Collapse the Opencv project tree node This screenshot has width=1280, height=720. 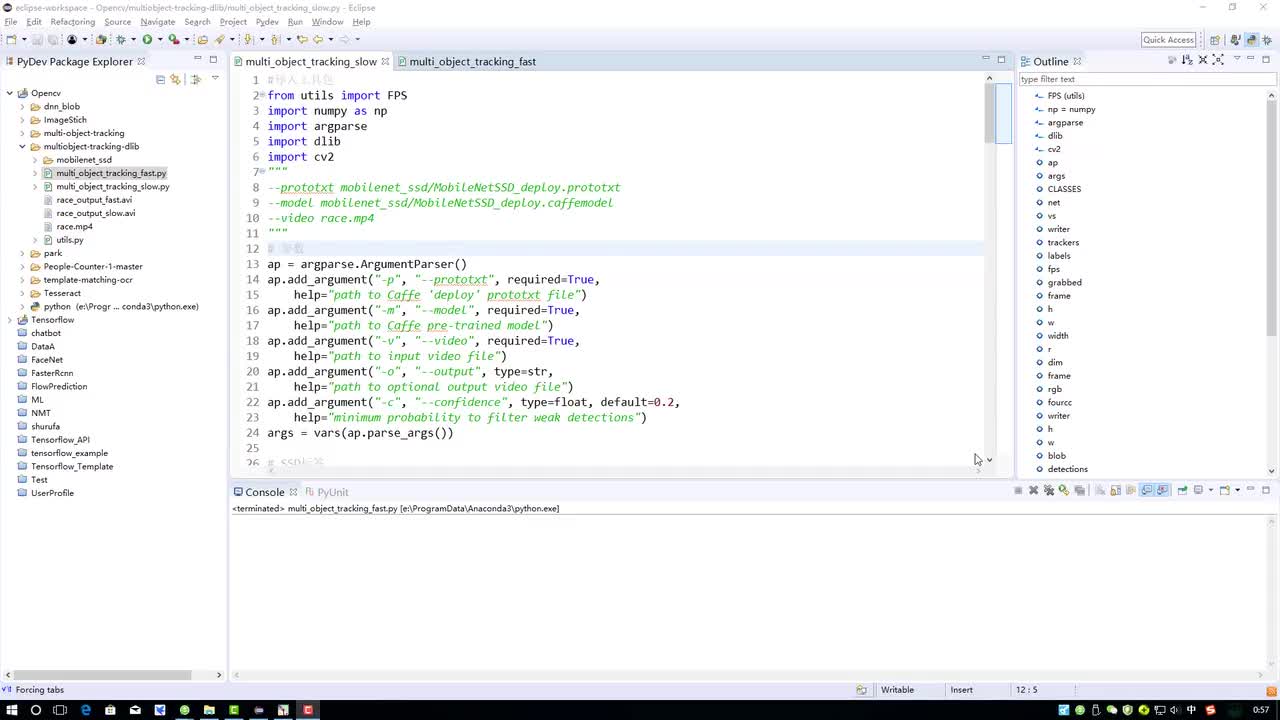point(10,93)
